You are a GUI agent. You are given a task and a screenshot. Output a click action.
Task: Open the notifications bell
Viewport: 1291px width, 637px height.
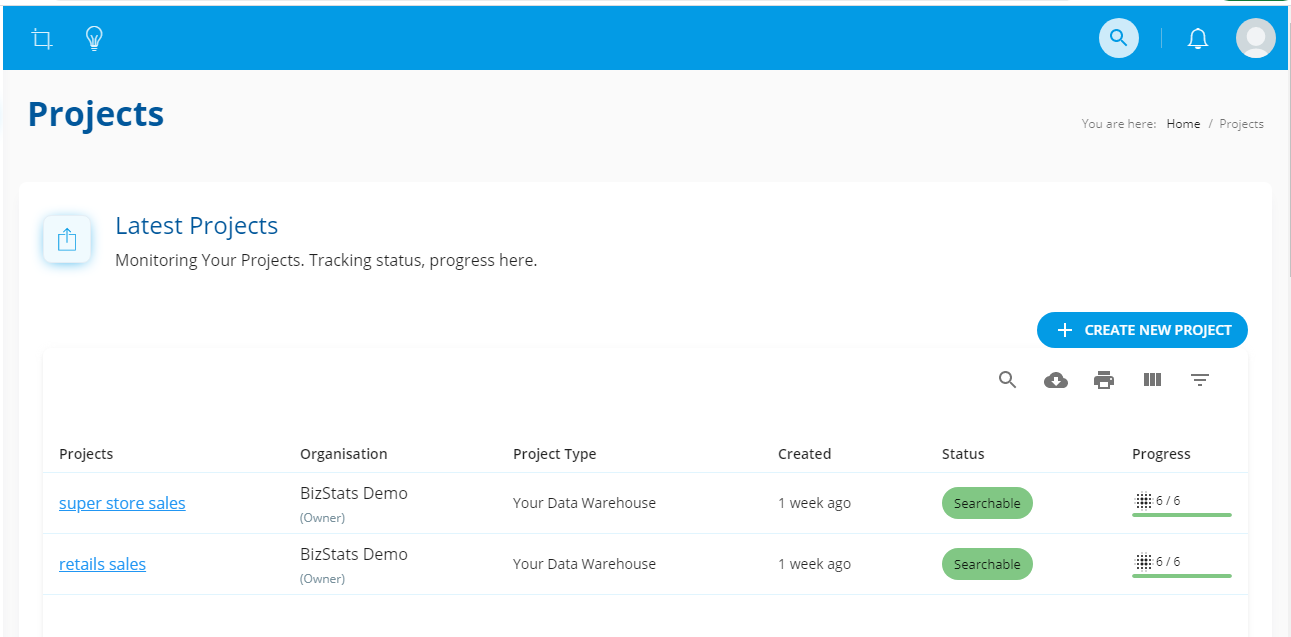[1197, 39]
